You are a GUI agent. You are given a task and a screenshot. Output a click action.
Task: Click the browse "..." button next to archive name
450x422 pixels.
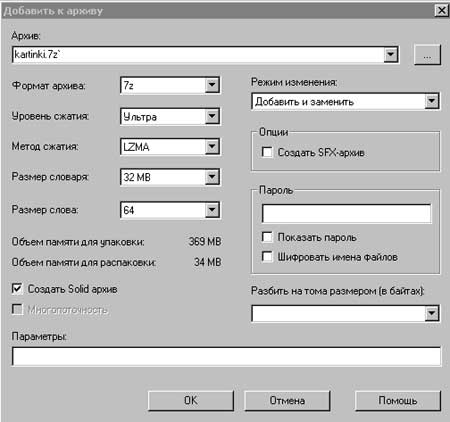click(x=427, y=55)
